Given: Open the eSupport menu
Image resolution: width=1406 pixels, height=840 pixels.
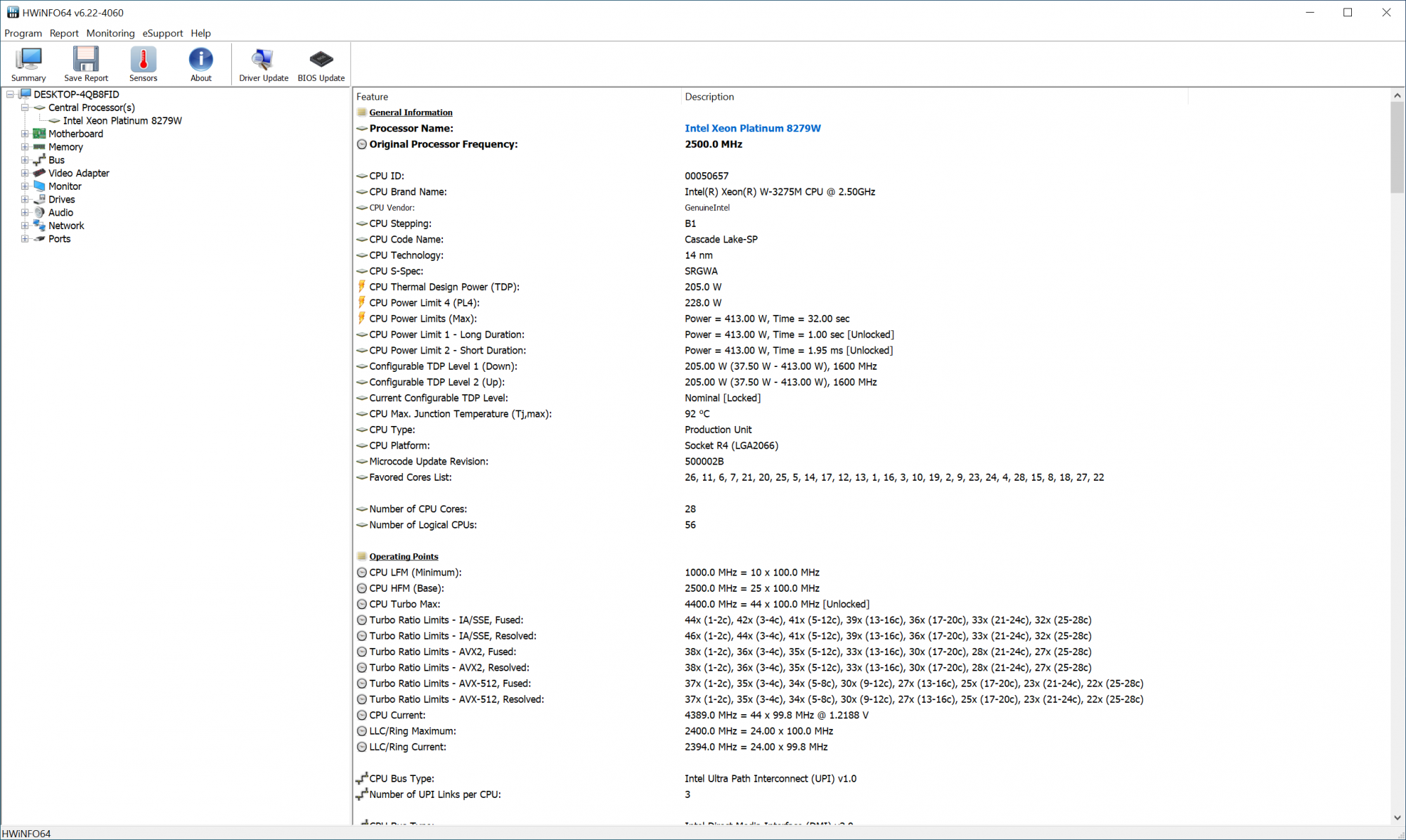Looking at the screenshot, I should (x=162, y=33).
